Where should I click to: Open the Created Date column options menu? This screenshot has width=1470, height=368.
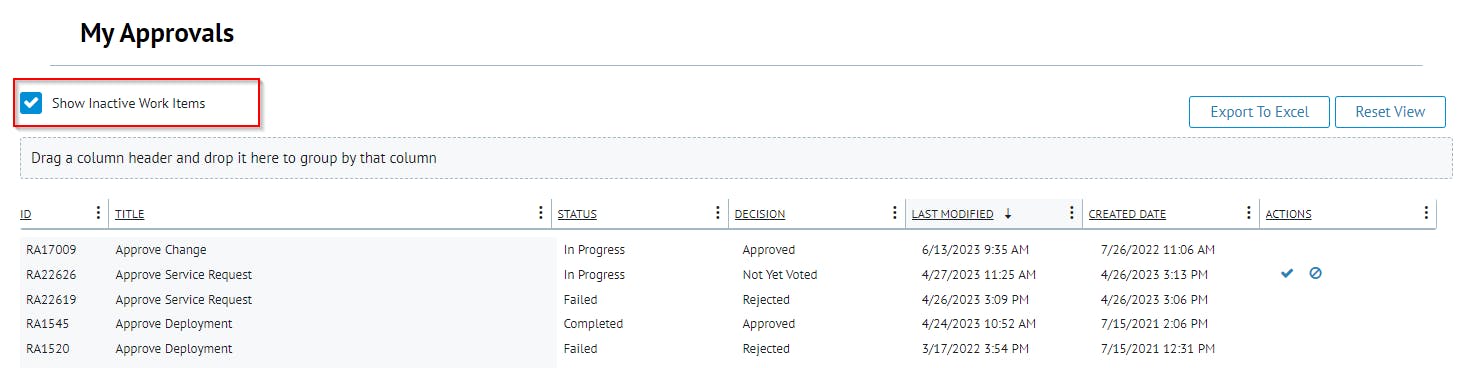[x=1249, y=213]
